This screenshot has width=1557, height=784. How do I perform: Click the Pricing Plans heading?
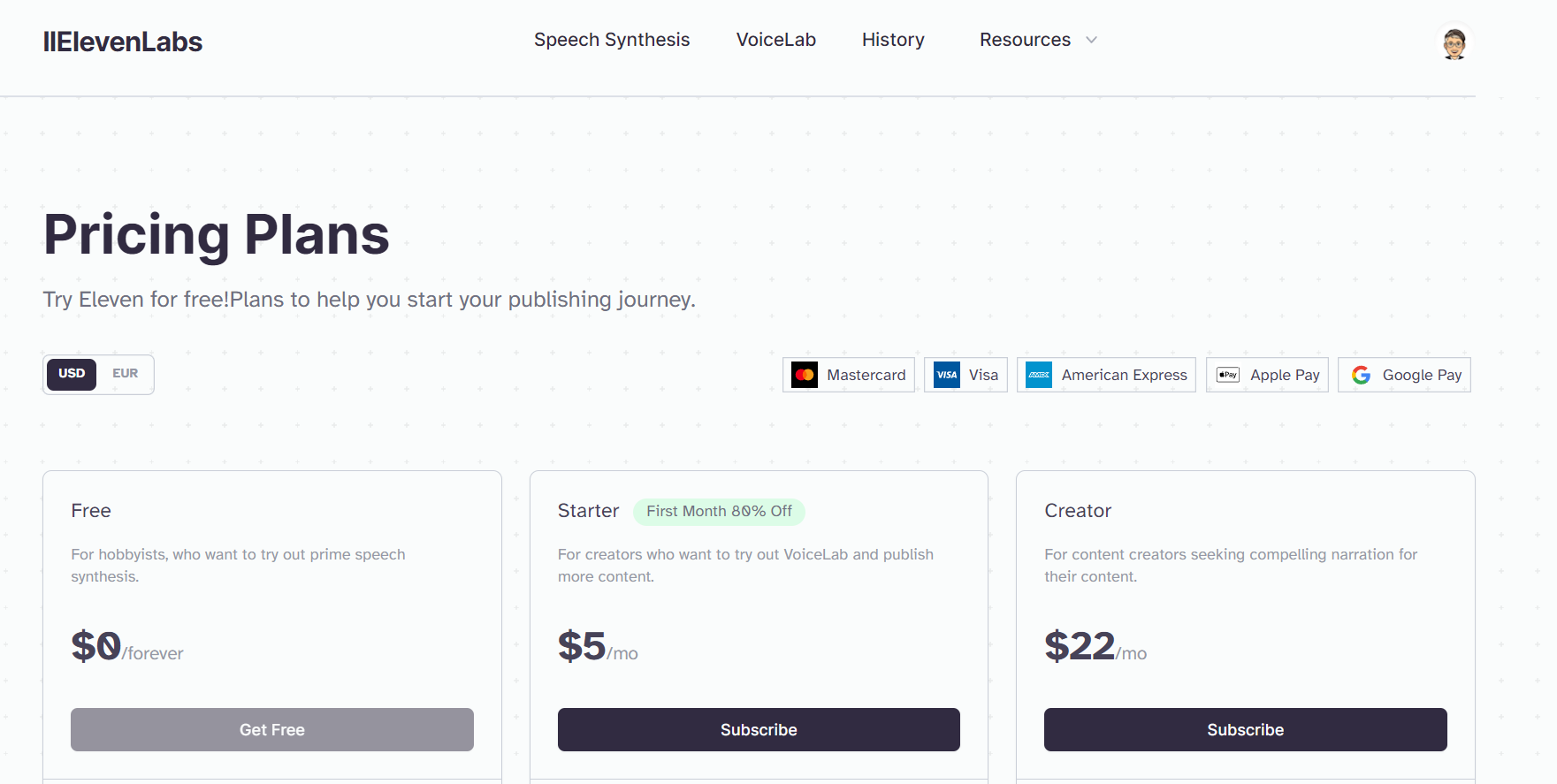click(x=217, y=235)
